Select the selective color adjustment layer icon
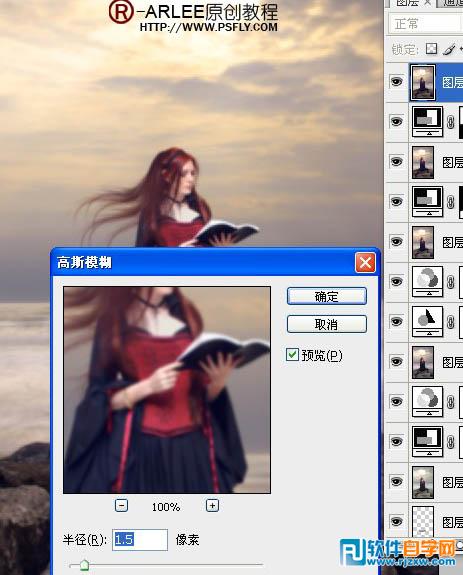463x575 pixels. pyautogui.click(x=427, y=322)
